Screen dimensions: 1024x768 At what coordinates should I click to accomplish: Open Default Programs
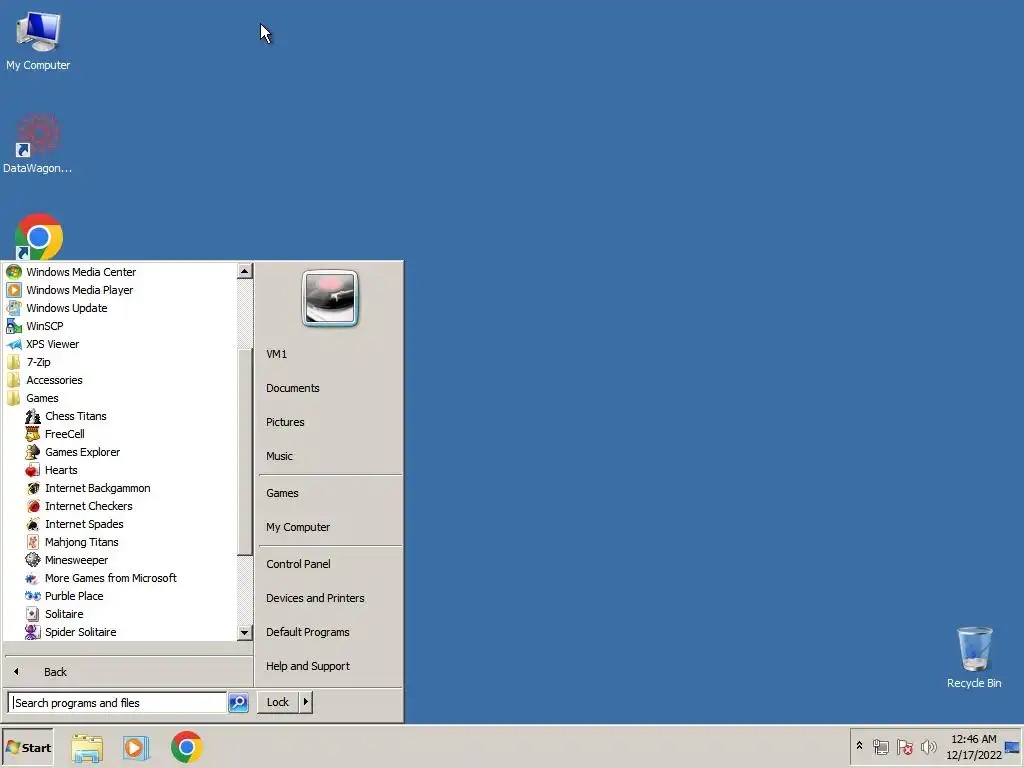coord(308,632)
